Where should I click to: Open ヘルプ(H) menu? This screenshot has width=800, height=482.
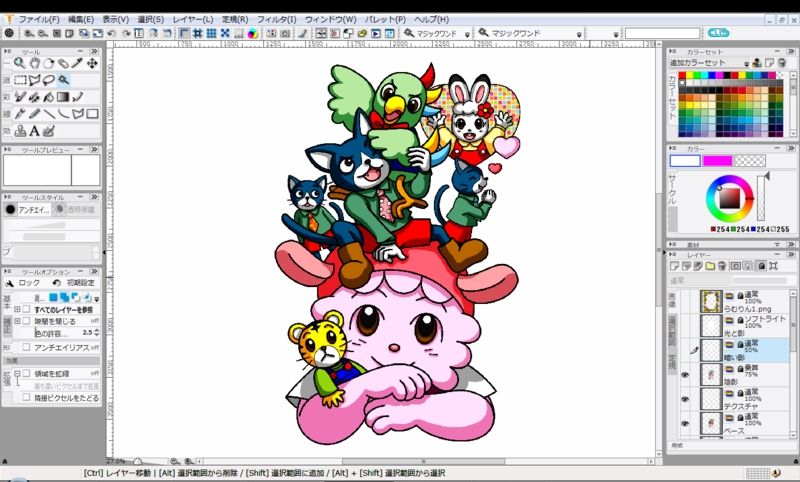click(432, 19)
